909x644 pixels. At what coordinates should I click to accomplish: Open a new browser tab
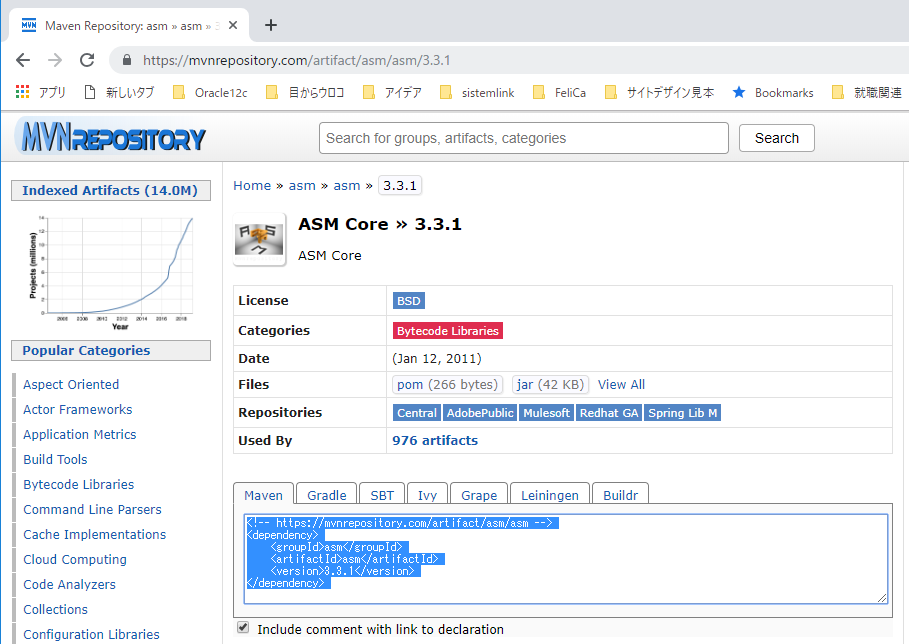[271, 25]
